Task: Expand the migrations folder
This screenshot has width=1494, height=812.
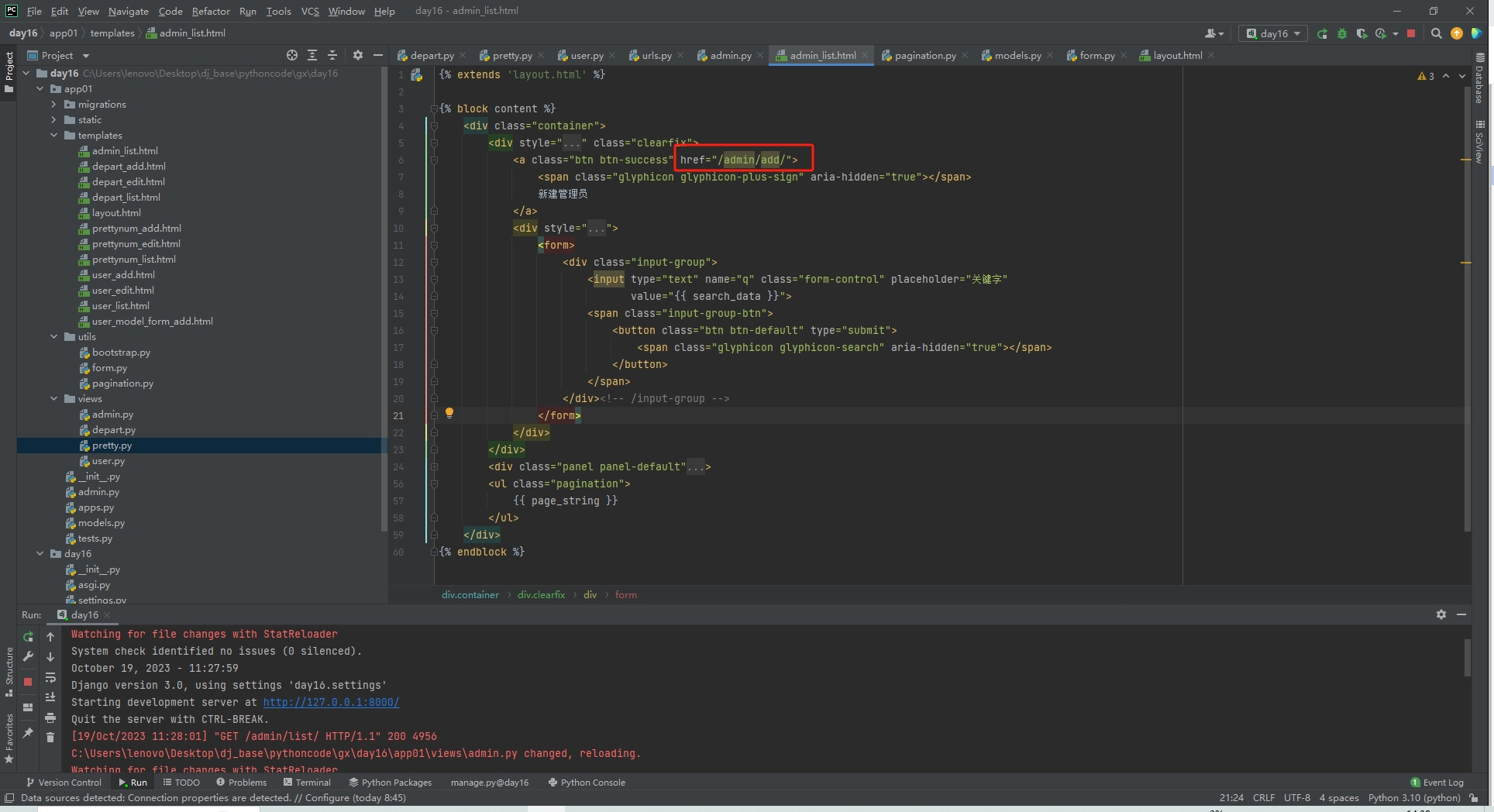Action: 53,105
